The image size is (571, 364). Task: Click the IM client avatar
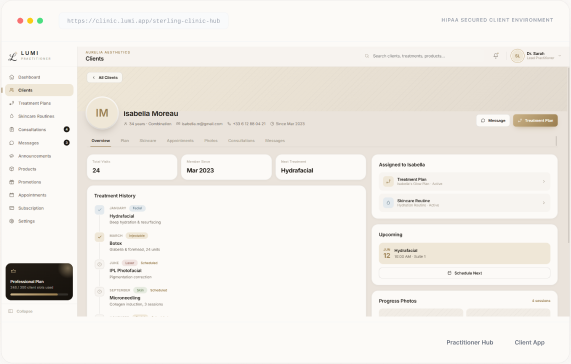(102, 113)
